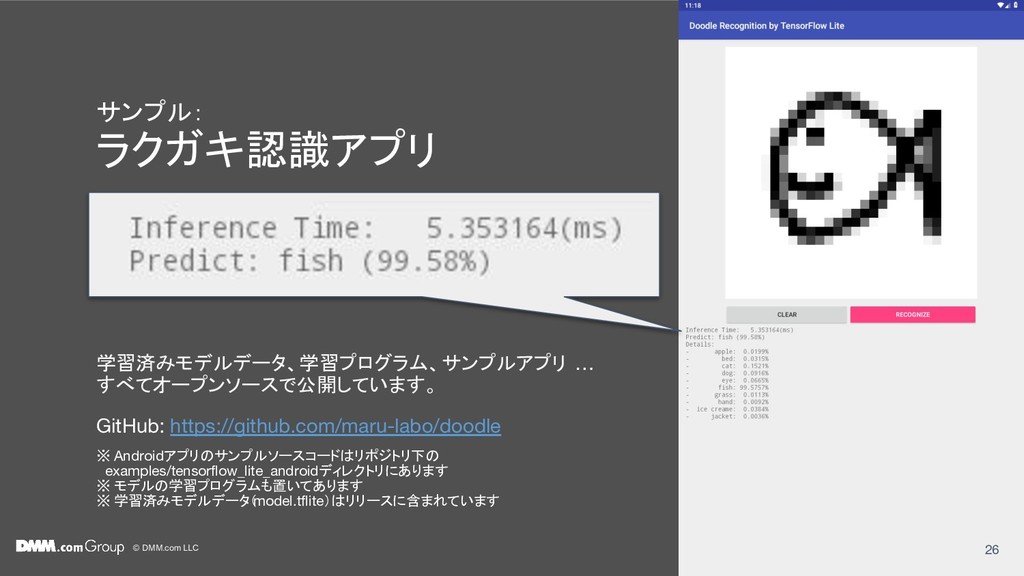Click the small Predict: fish line in app

pyautogui.click(x=725, y=337)
